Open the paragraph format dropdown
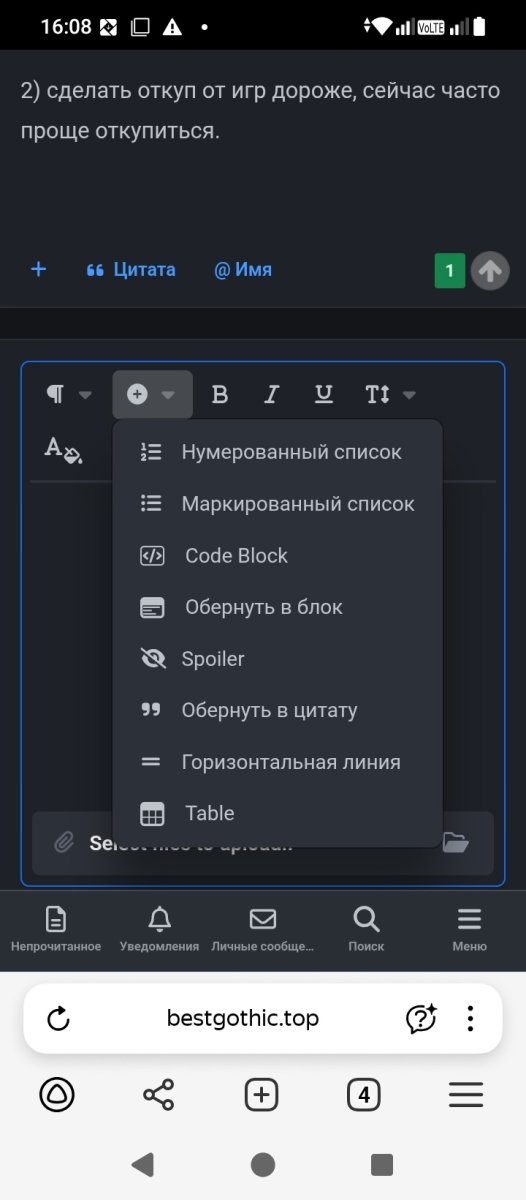 click(x=68, y=394)
